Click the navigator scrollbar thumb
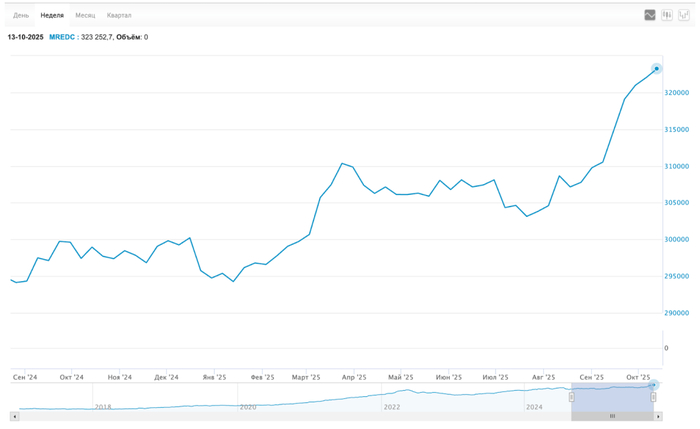The image size is (700, 429). 612,415
